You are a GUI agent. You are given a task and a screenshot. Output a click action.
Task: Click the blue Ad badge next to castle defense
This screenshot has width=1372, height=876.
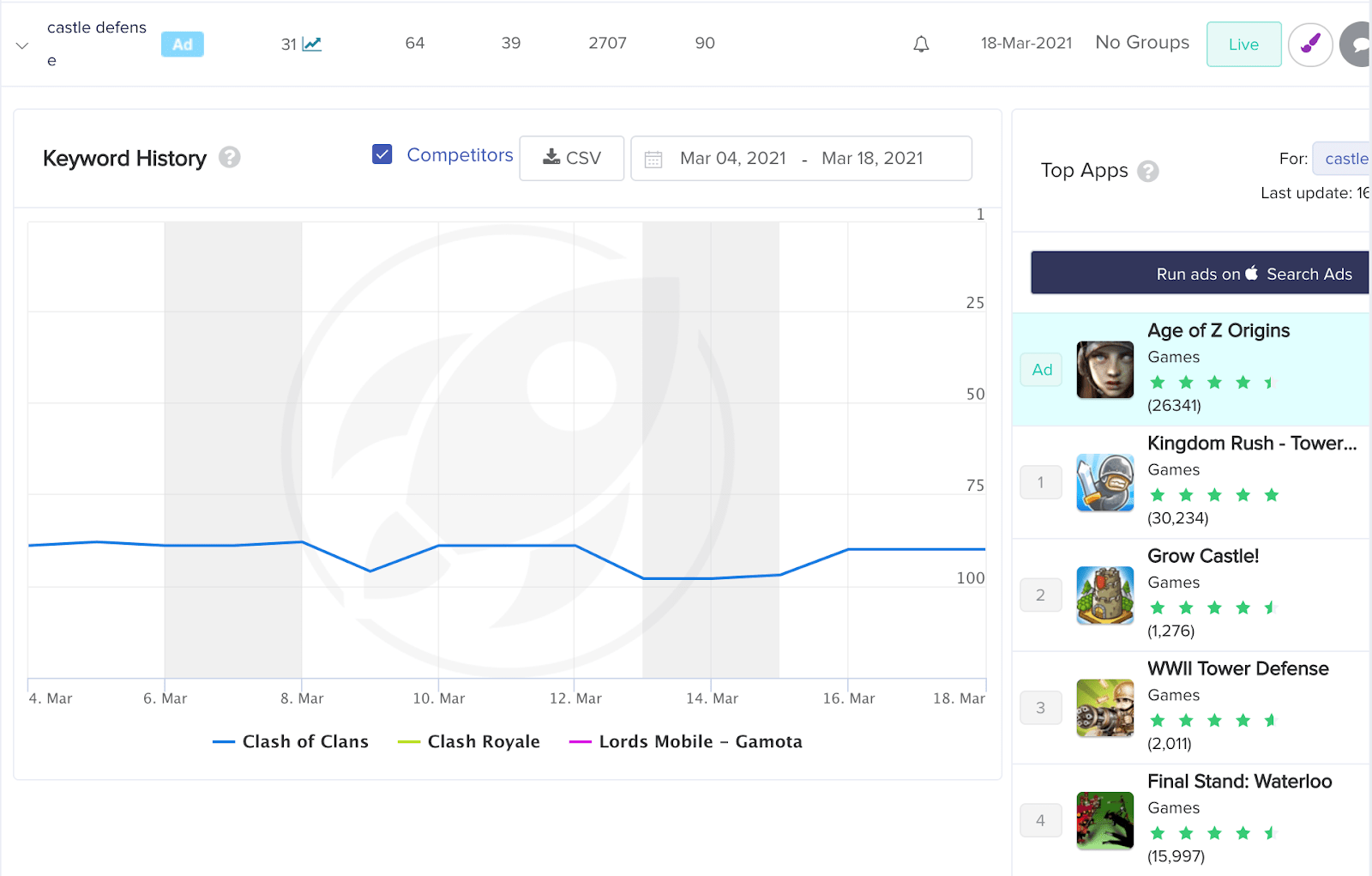click(x=183, y=45)
